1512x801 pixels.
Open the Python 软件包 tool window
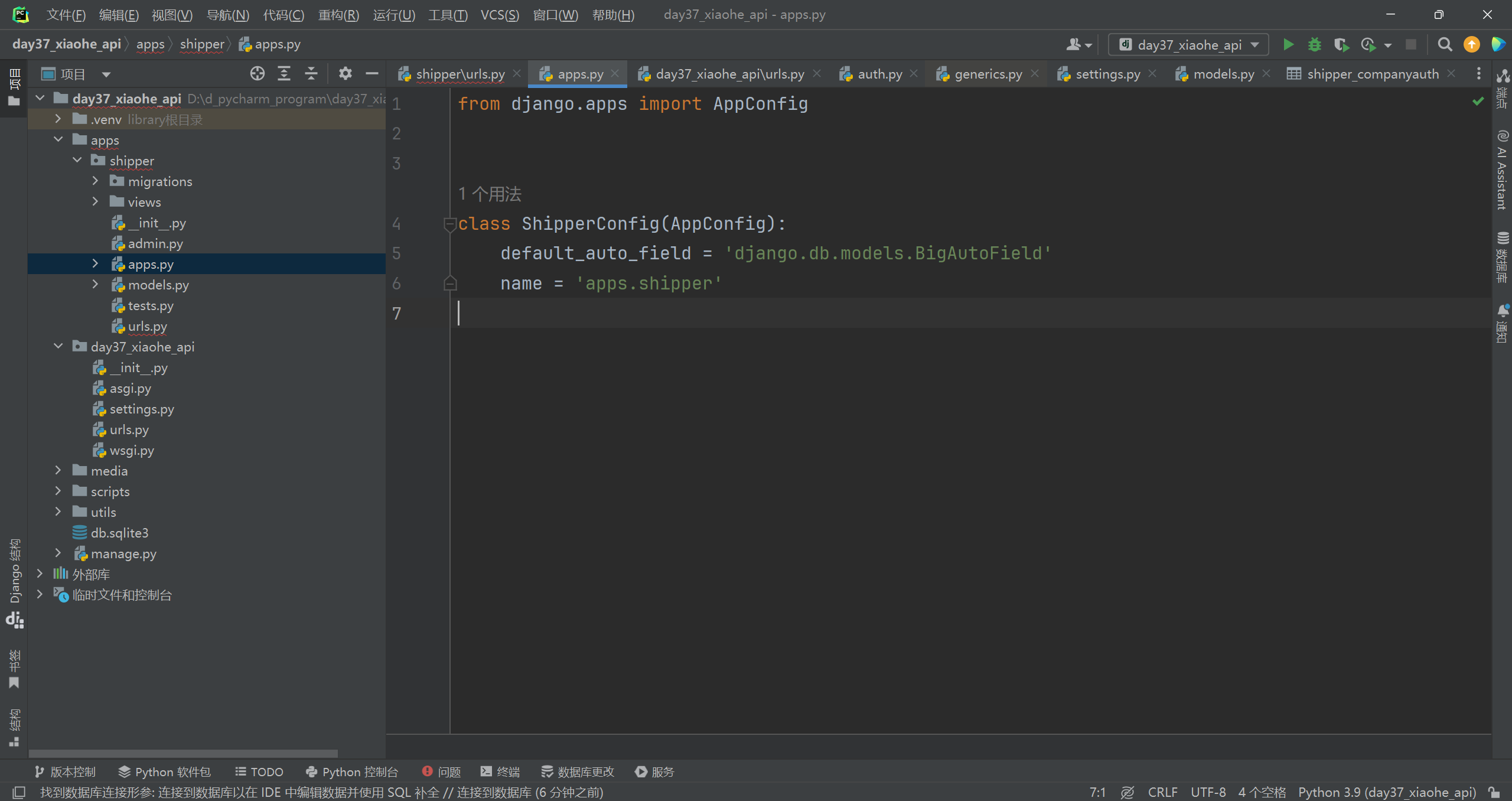pyautogui.click(x=165, y=771)
